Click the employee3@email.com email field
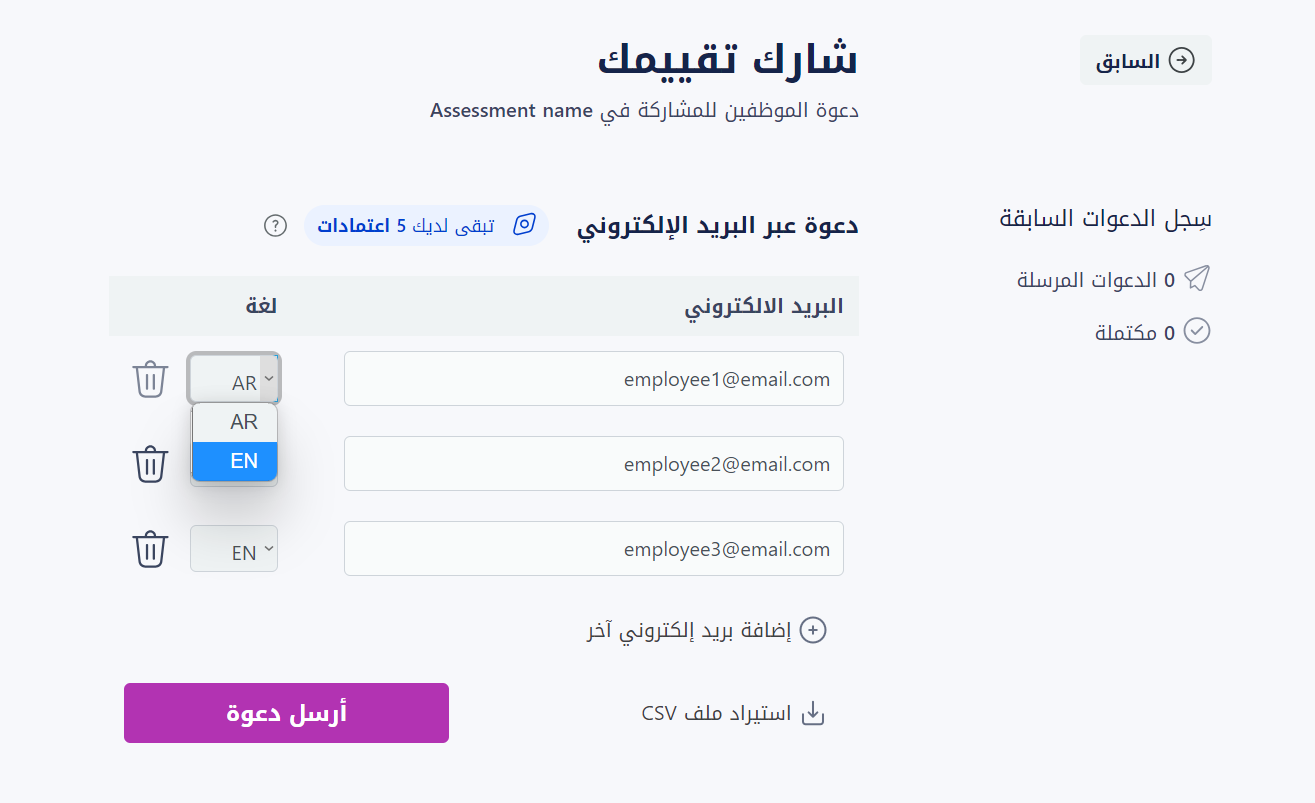 (594, 549)
